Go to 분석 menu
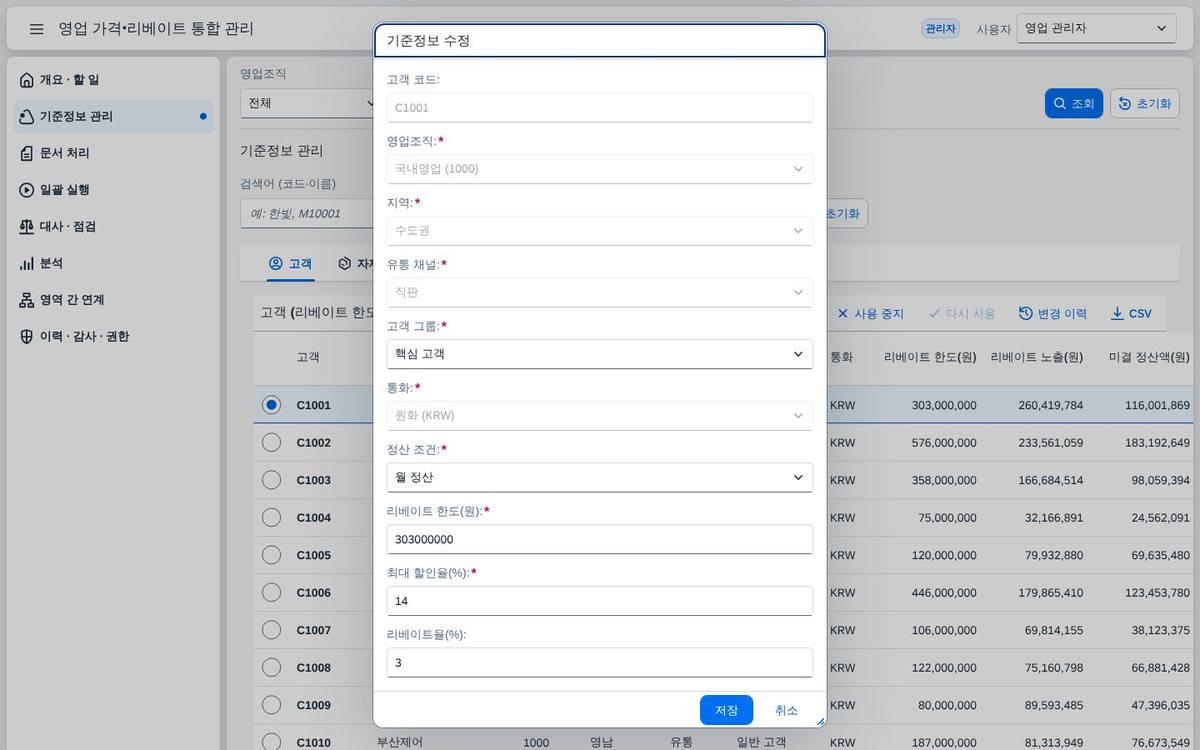Image resolution: width=1200 pixels, height=750 pixels. coord(114,263)
